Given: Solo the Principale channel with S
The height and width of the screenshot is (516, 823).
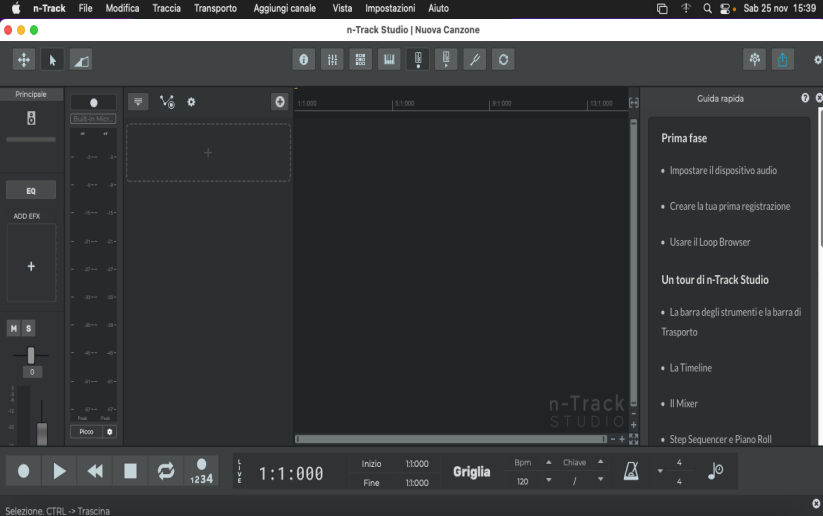Looking at the screenshot, I should coord(28,329).
